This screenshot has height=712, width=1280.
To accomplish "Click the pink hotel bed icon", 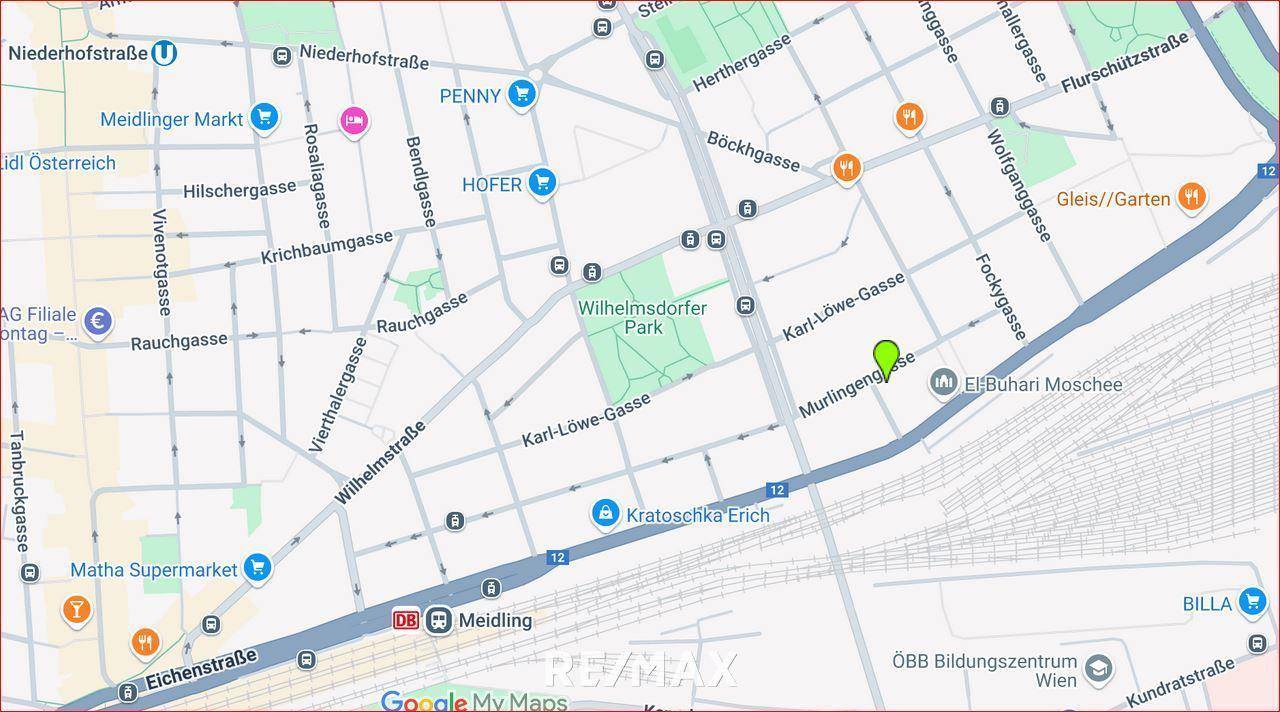I will coord(353,122).
